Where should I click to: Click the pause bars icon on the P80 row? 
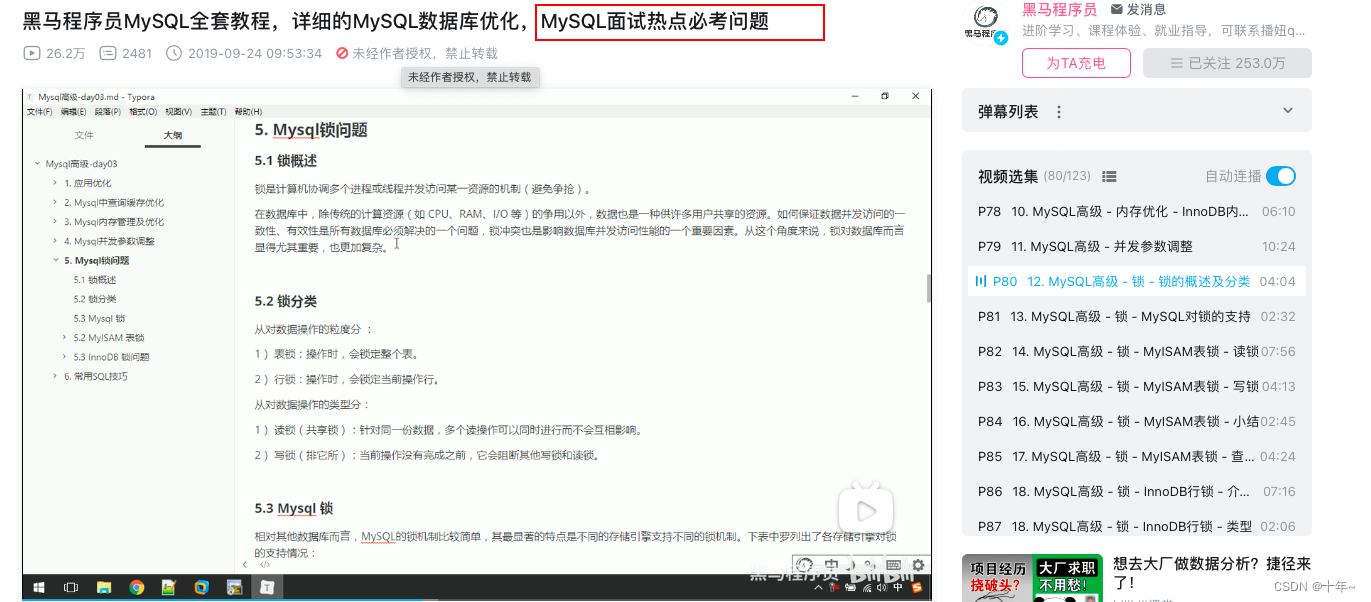coord(980,282)
